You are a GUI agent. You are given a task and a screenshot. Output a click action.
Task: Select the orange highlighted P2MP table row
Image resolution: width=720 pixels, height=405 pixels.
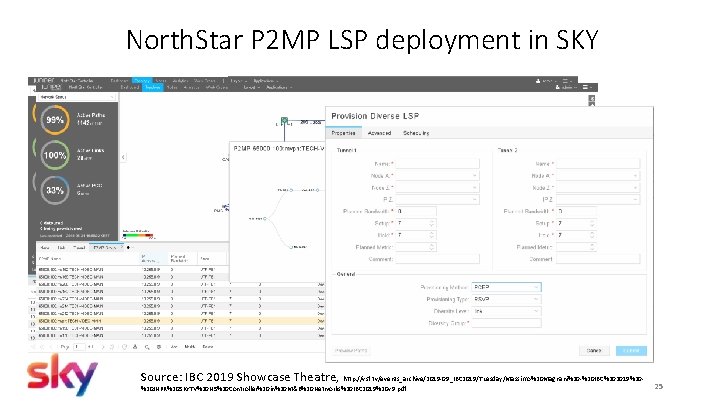coord(179,321)
